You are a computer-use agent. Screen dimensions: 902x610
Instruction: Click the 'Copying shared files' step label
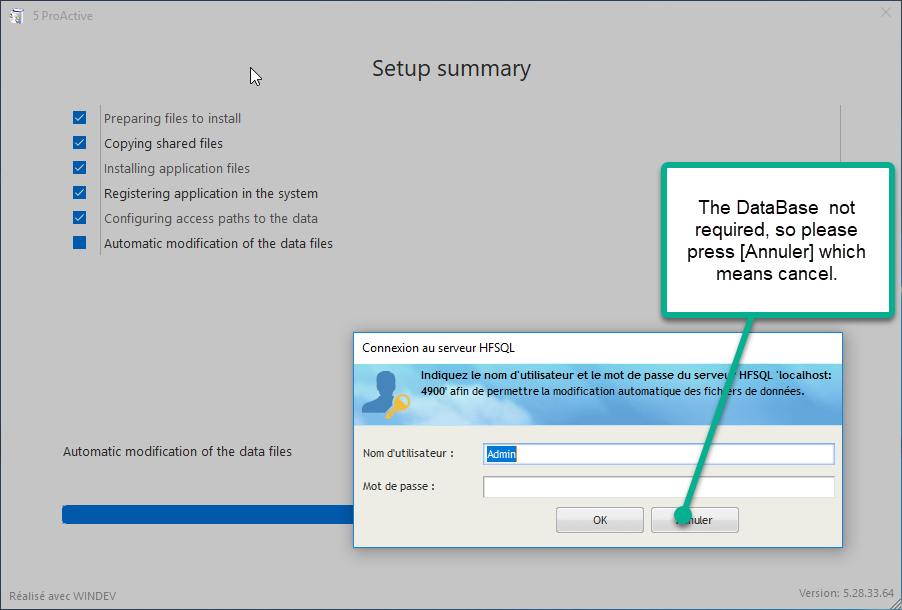[163, 144]
